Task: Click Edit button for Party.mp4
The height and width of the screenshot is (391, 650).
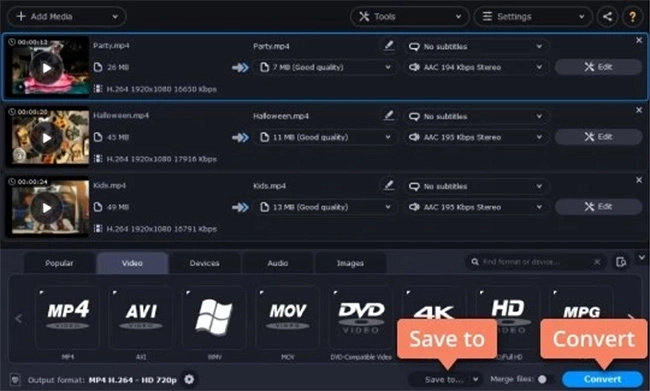Action: click(x=598, y=67)
